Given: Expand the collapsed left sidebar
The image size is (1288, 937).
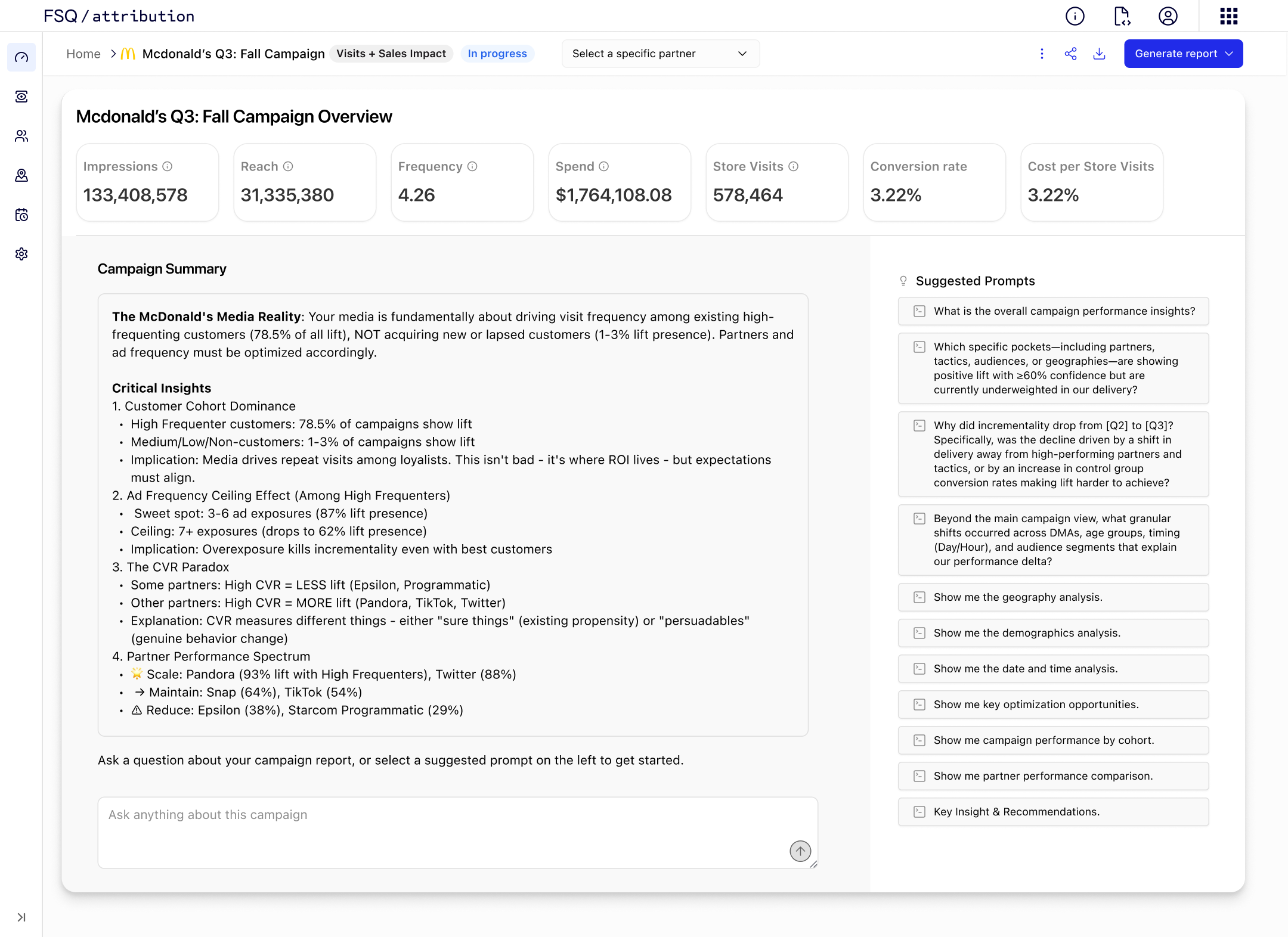Looking at the screenshot, I should 21,917.
